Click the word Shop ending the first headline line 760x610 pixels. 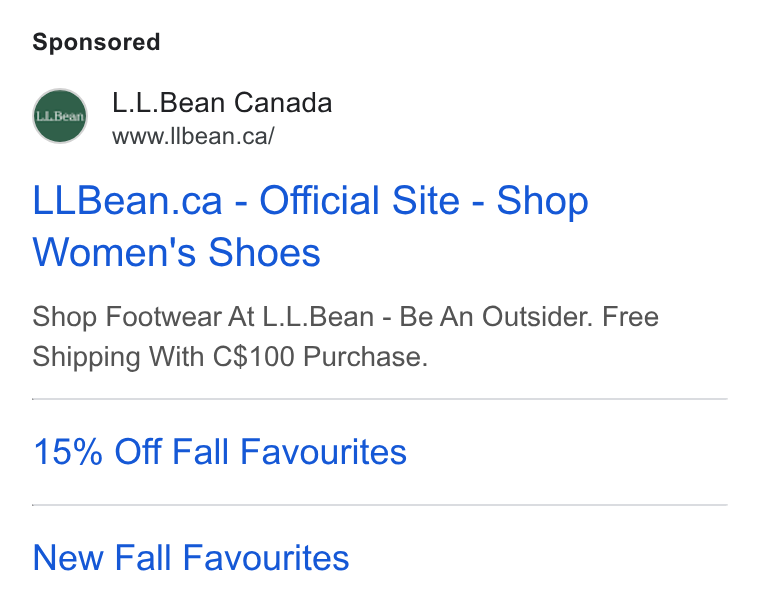tap(542, 202)
